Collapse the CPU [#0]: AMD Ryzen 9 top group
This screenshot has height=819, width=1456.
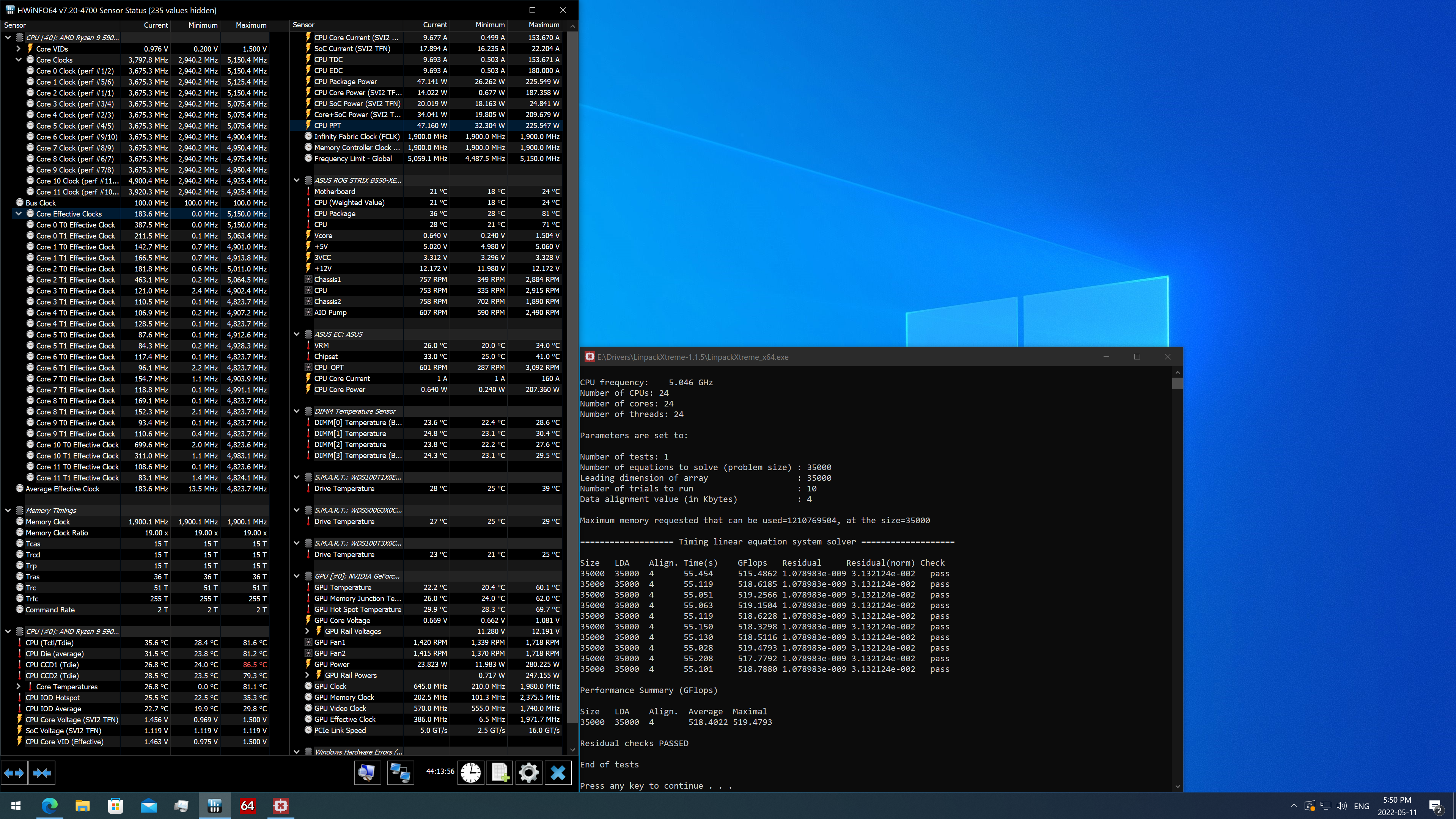[x=8, y=38]
